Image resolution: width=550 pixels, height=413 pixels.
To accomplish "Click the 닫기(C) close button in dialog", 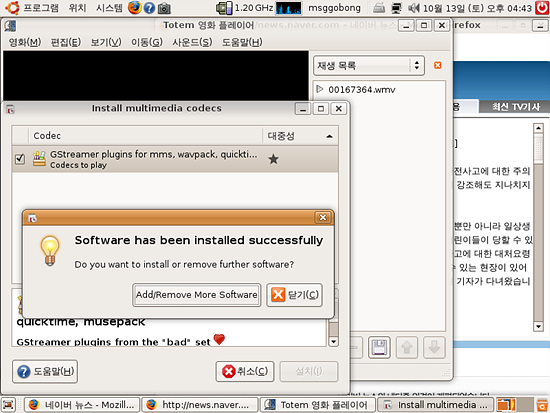I will tap(294, 295).
